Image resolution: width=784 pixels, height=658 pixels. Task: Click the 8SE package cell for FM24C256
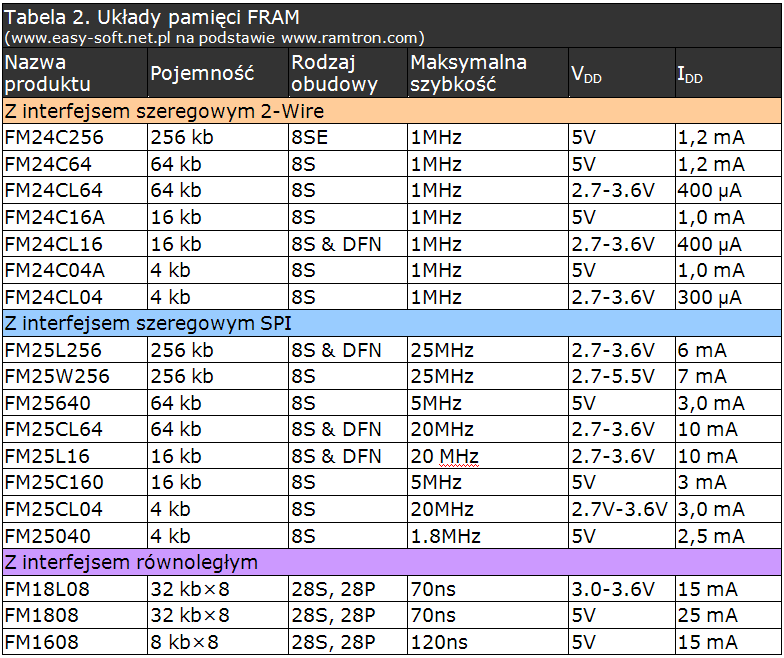pos(348,138)
